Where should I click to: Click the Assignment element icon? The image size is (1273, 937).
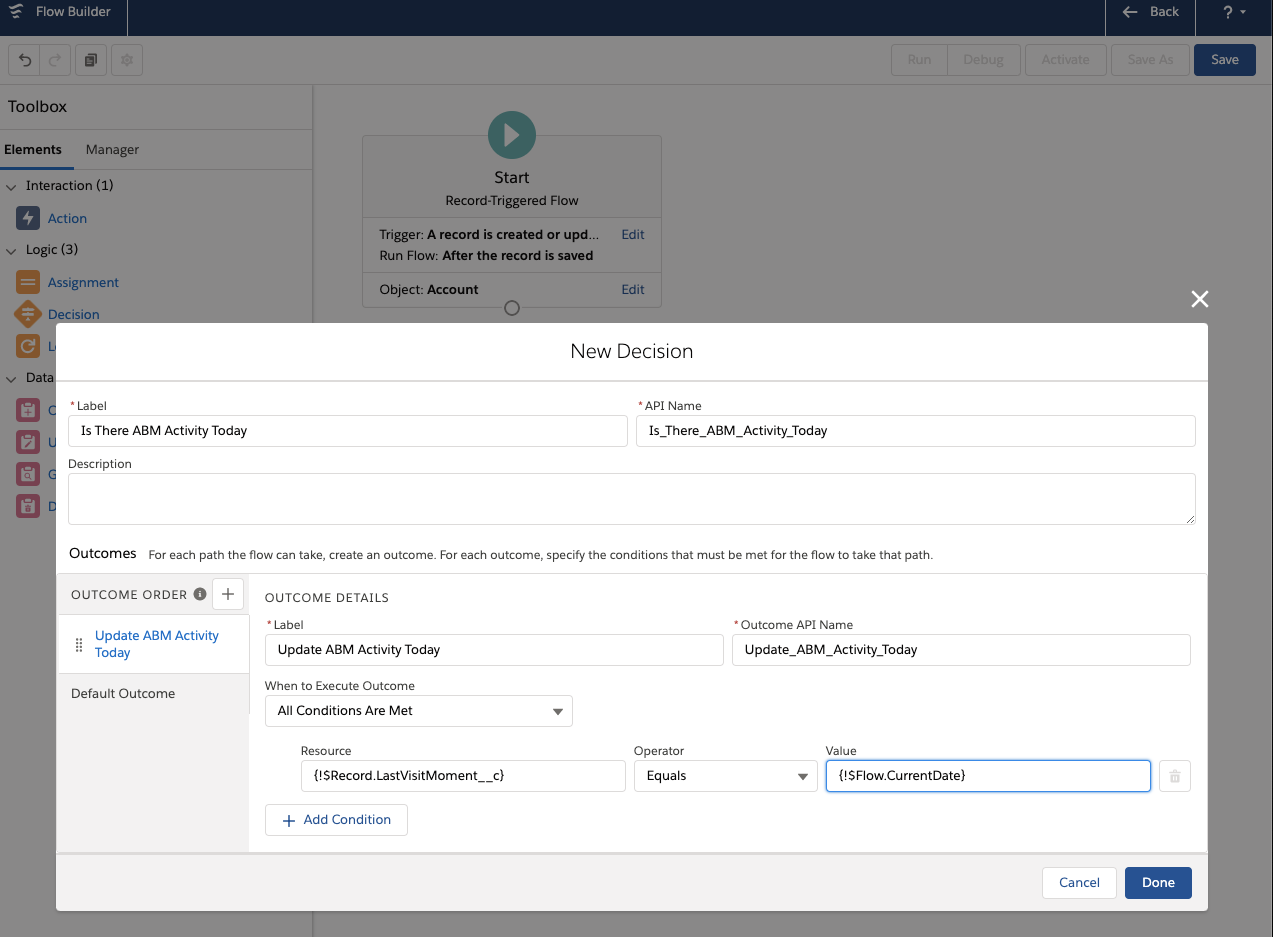[28, 282]
